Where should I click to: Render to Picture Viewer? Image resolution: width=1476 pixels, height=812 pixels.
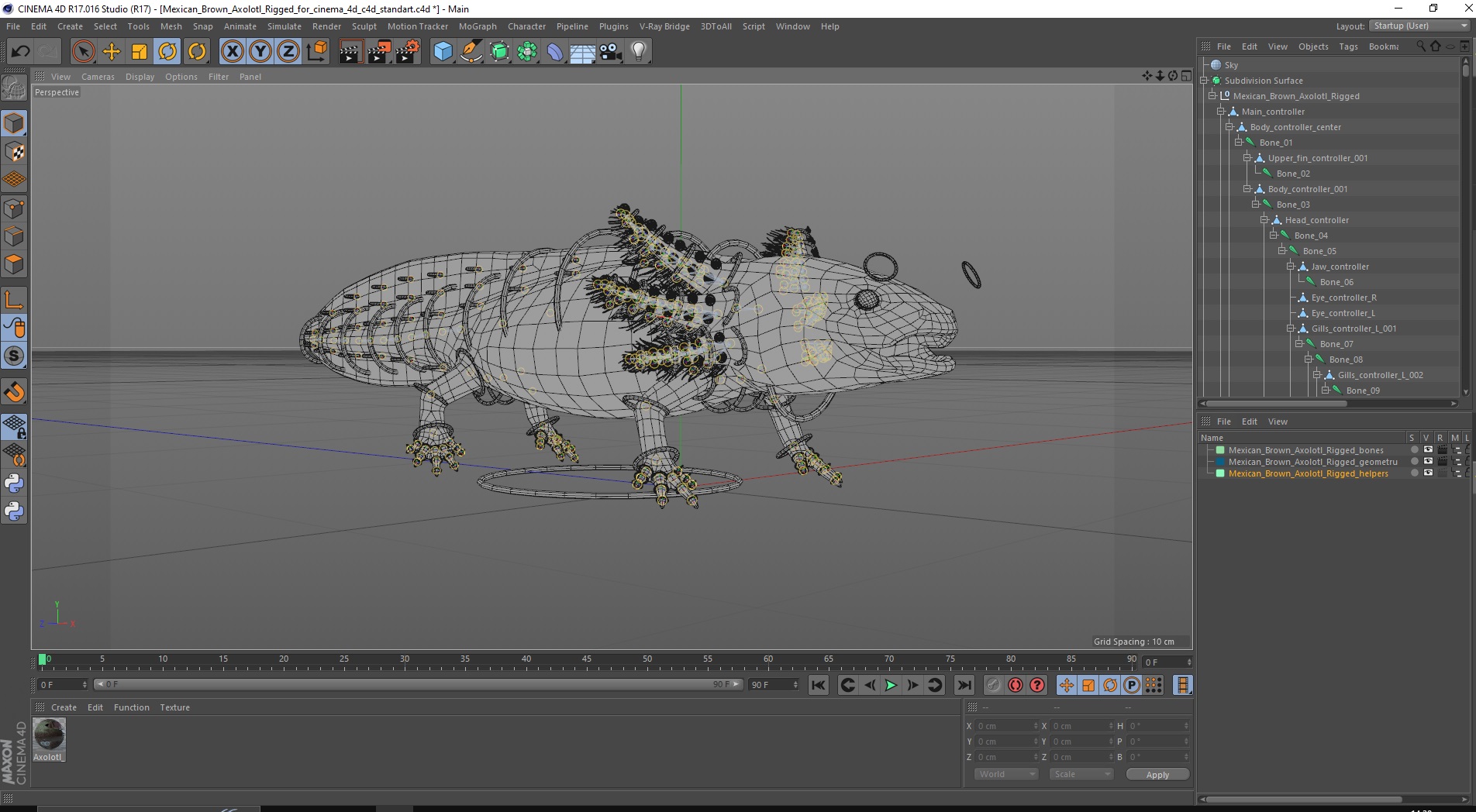379,52
